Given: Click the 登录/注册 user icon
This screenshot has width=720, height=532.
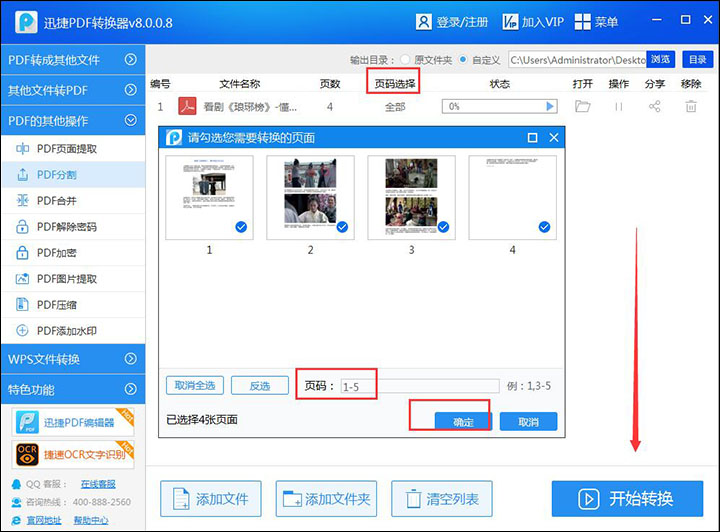Looking at the screenshot, I should [423, 22].
